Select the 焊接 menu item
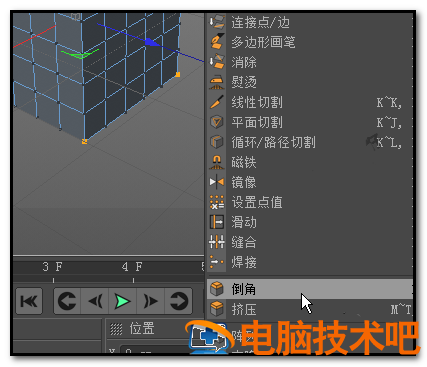 coord(310,262)
